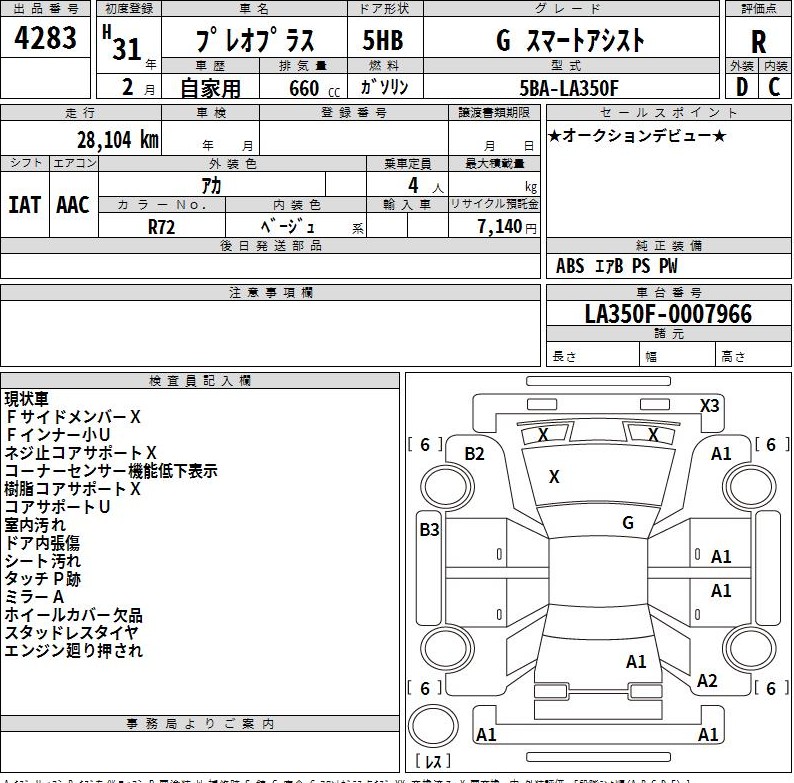Click the 幅 width field

[678, 356]
